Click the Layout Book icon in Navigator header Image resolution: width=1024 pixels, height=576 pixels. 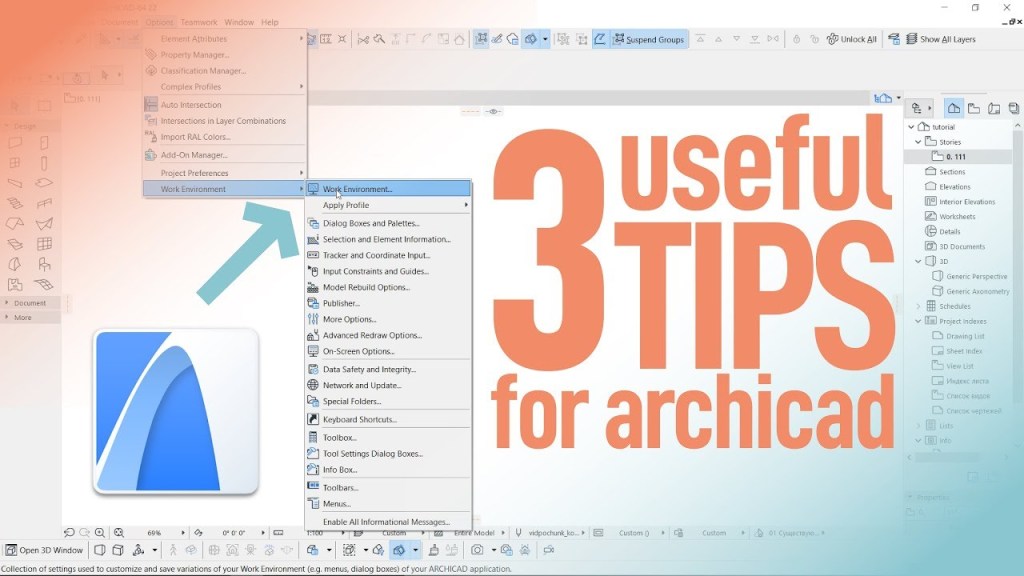coord(994,107)
